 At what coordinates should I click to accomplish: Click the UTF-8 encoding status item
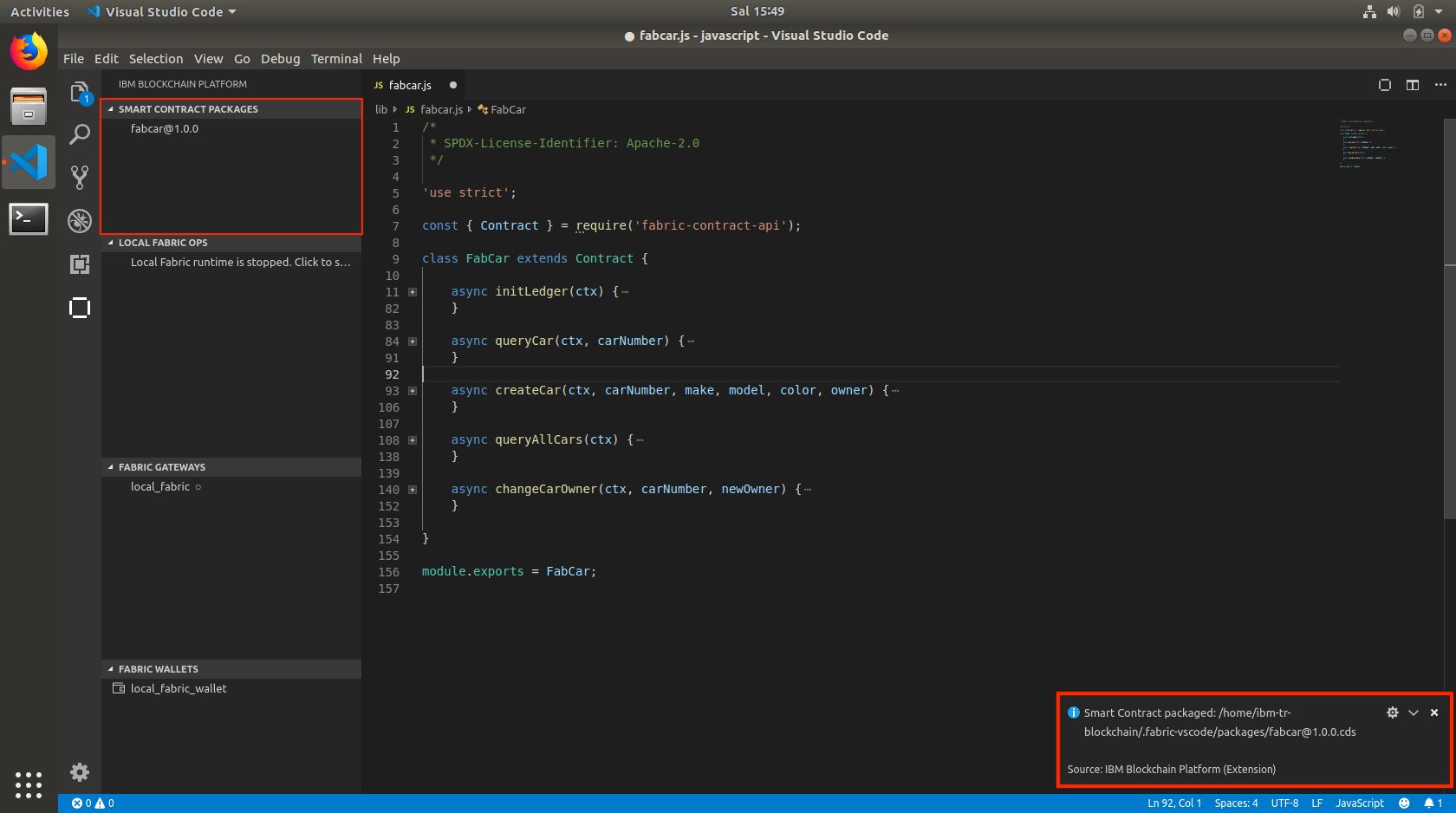pyautogui.click(x=1284, y=803)
